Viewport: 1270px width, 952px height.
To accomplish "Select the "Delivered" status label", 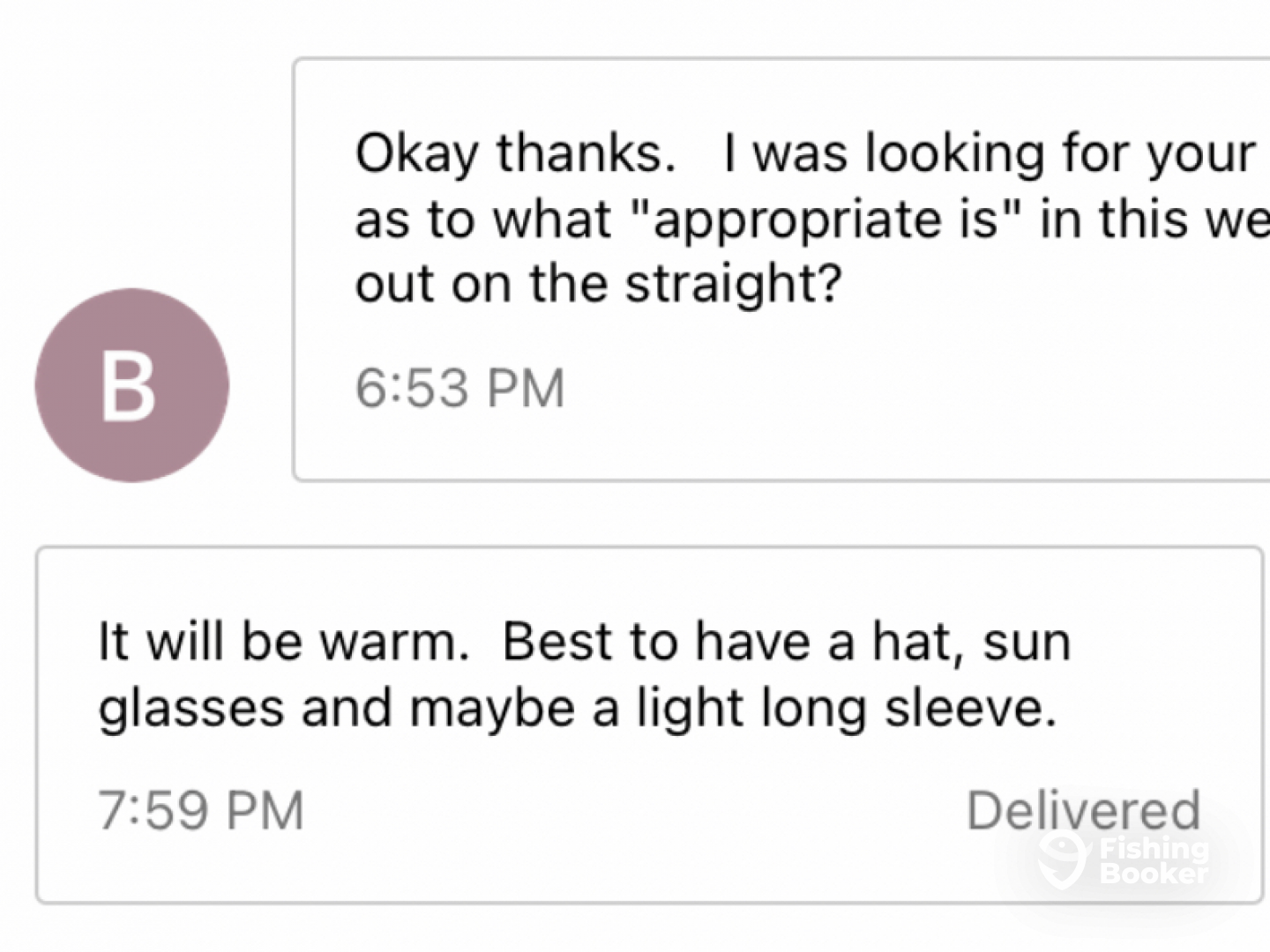I will coord(1083,810).
